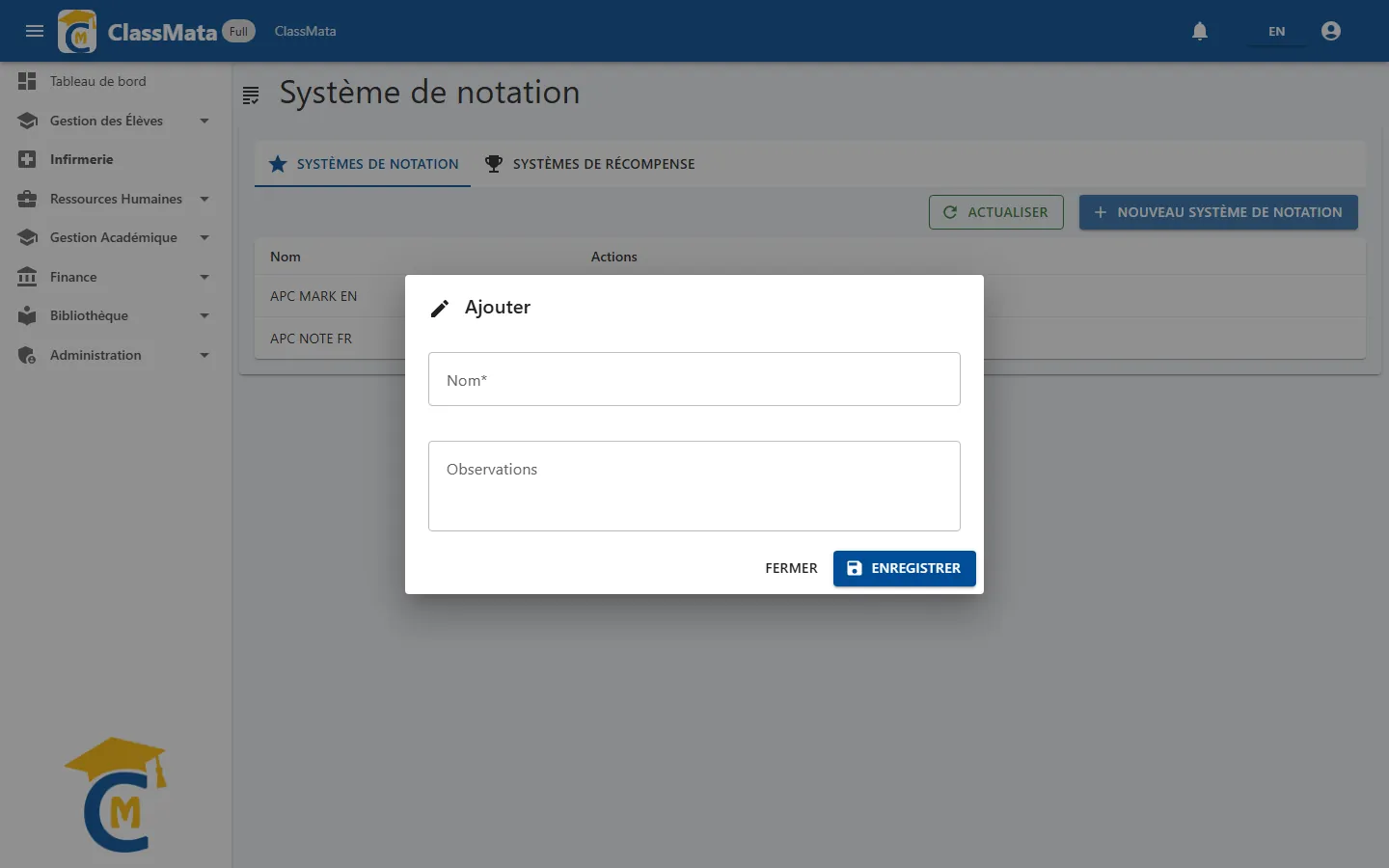The image size is (1389, 868).
Task: Close the dialog with Fermer
Action: click(791, 568)
